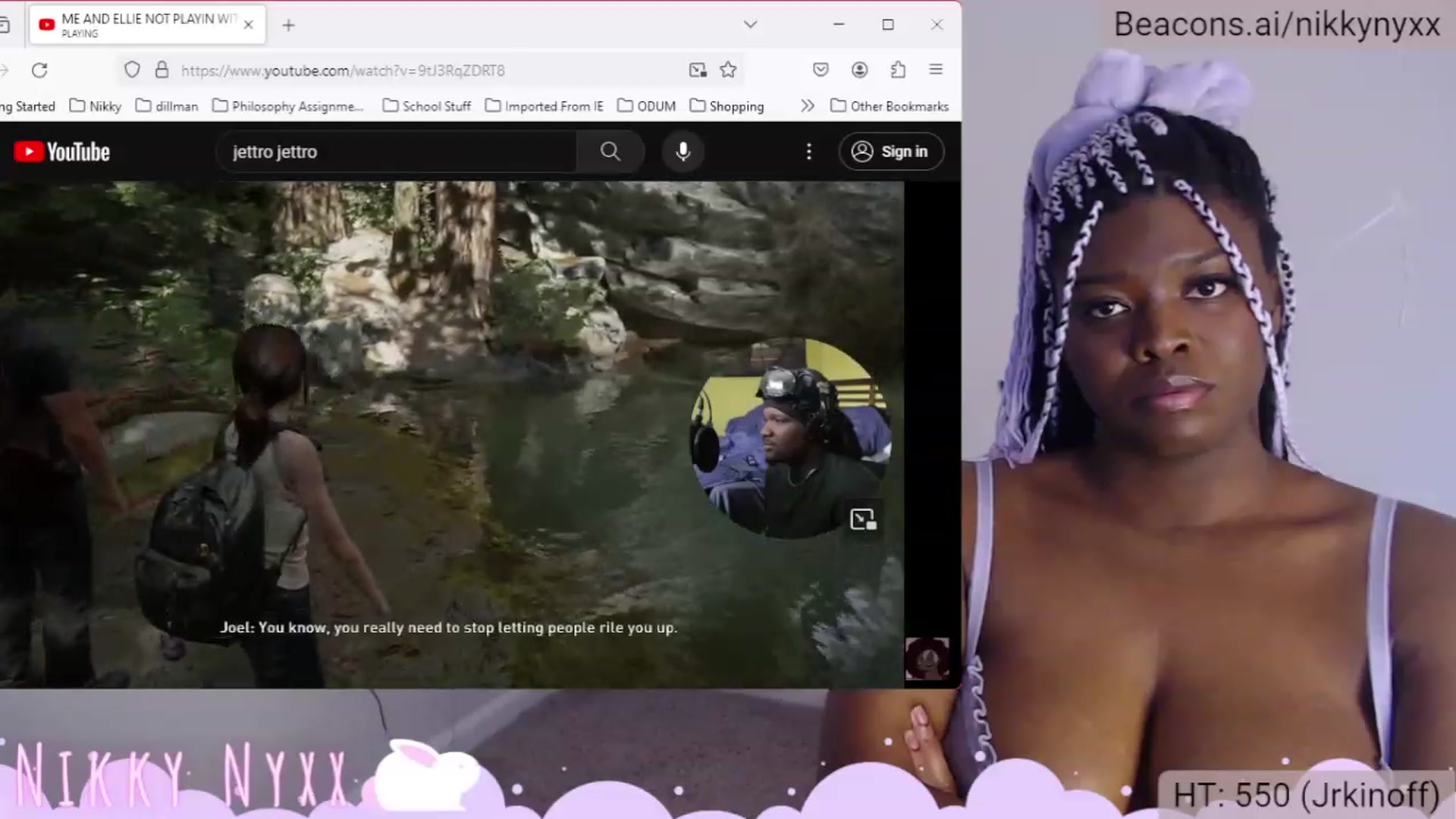Reload the page with the refresh icon
Screen dimensions: 1456x819
(39, 70)
